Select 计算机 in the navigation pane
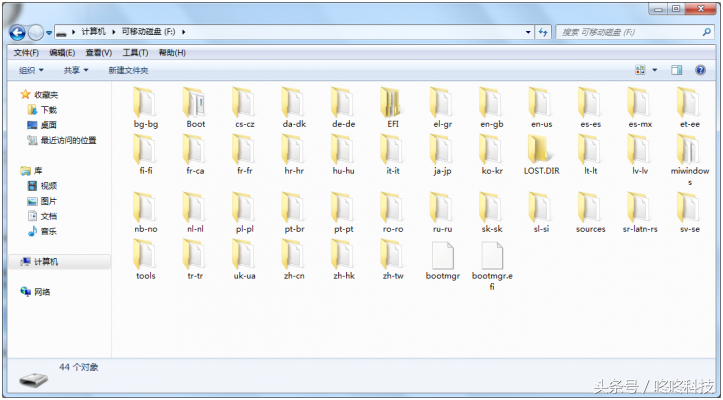The height and width of the screenshot is (400, 723). coord(59,262)
